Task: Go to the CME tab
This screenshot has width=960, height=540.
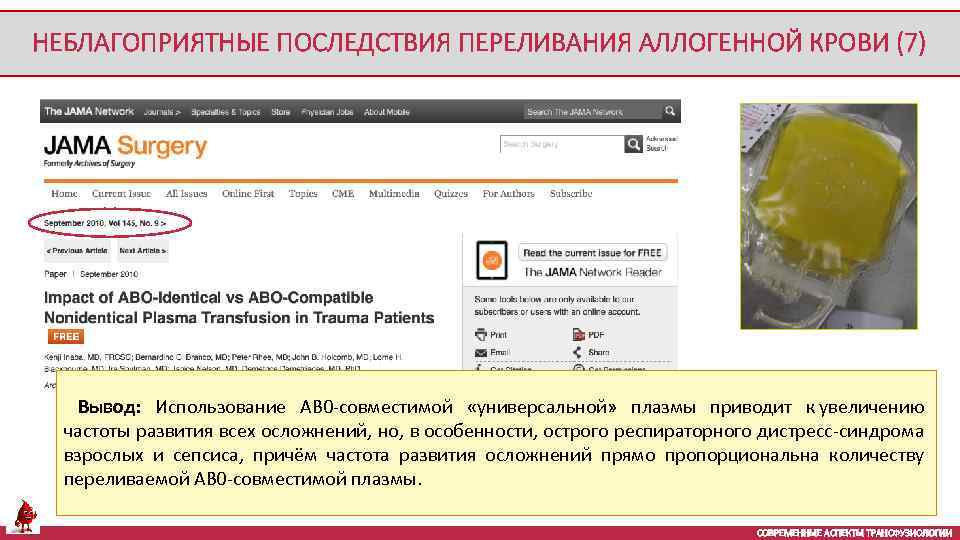Action: click(x=343, y=193)
